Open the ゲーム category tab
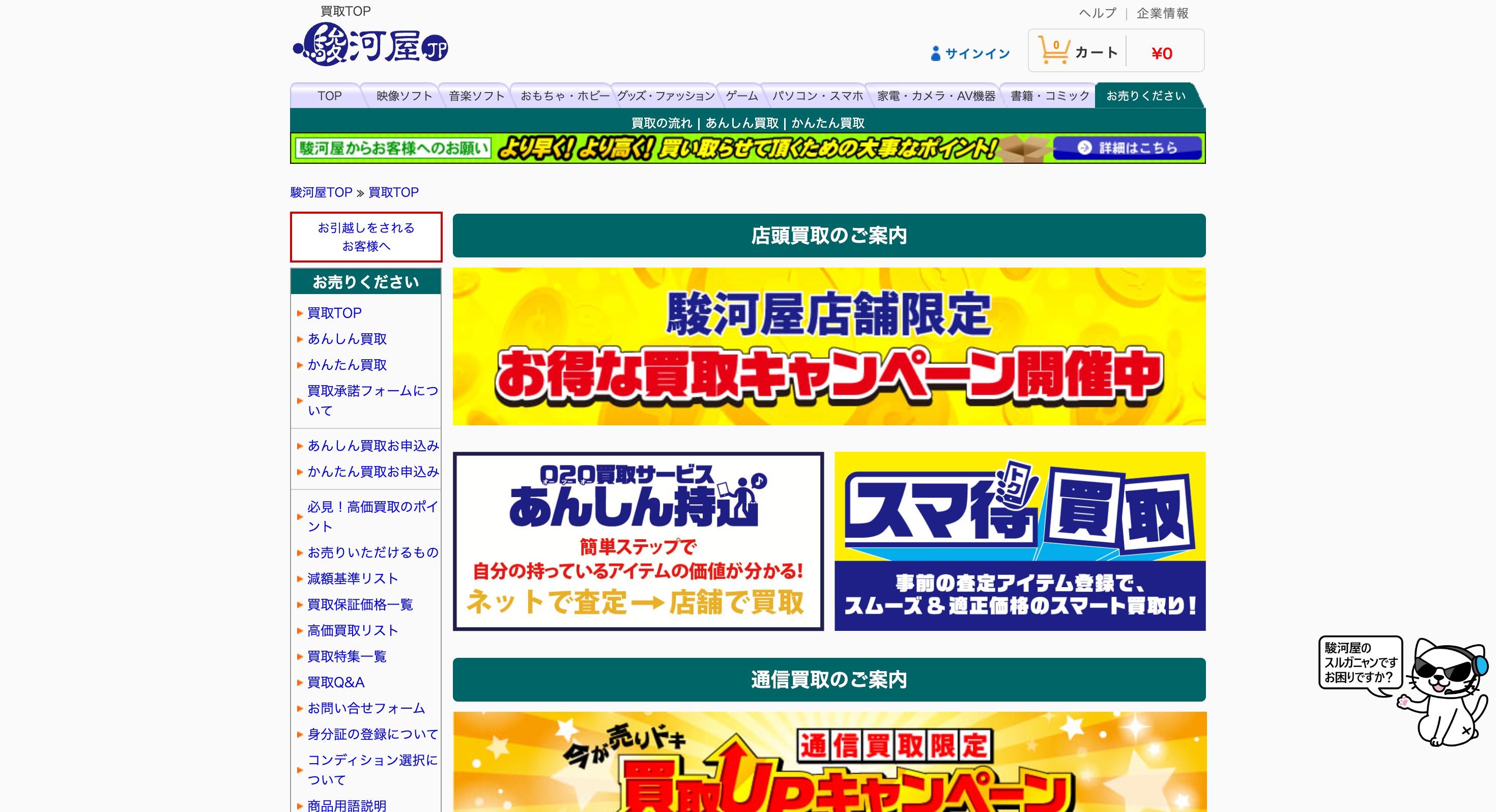The height and width of the screenshot is (812, 1496). 741,96
